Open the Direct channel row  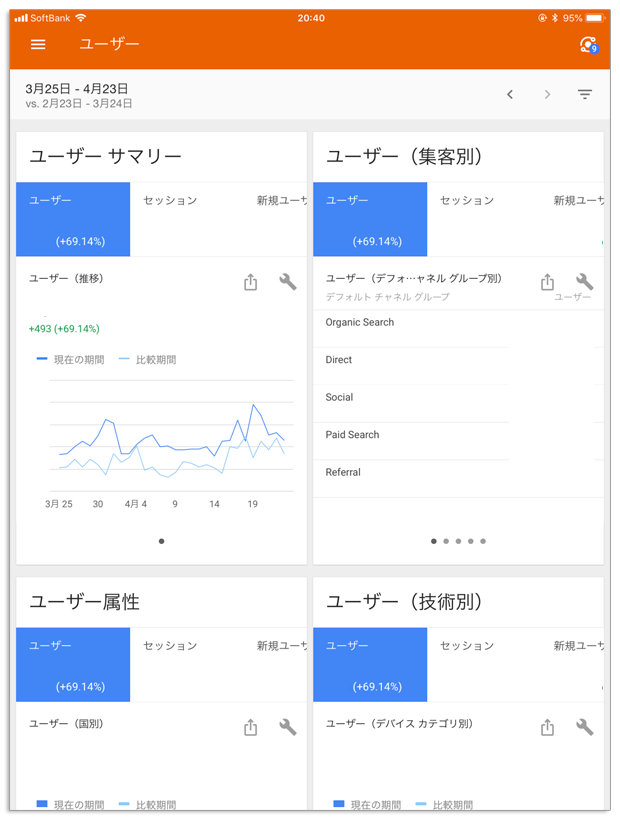click(458, 366)
